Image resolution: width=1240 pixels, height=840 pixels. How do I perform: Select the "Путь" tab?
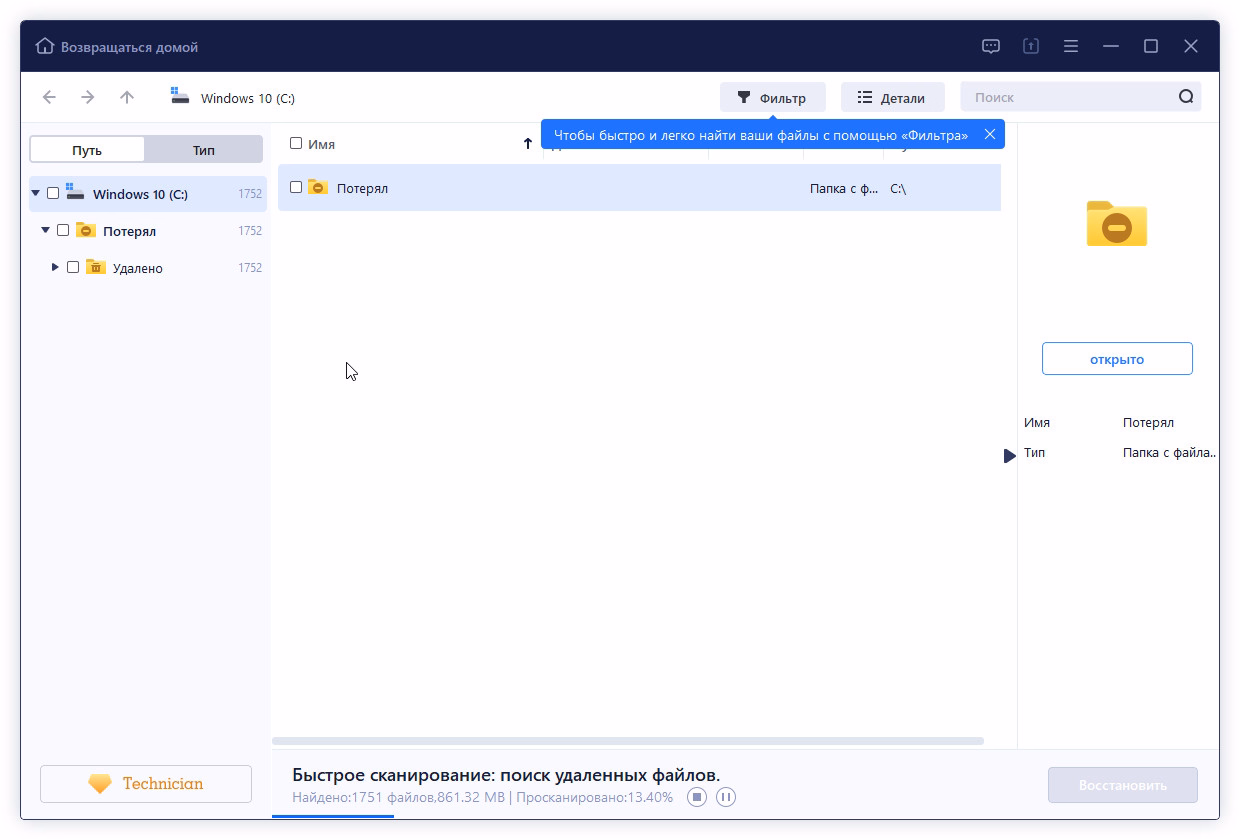87,150
